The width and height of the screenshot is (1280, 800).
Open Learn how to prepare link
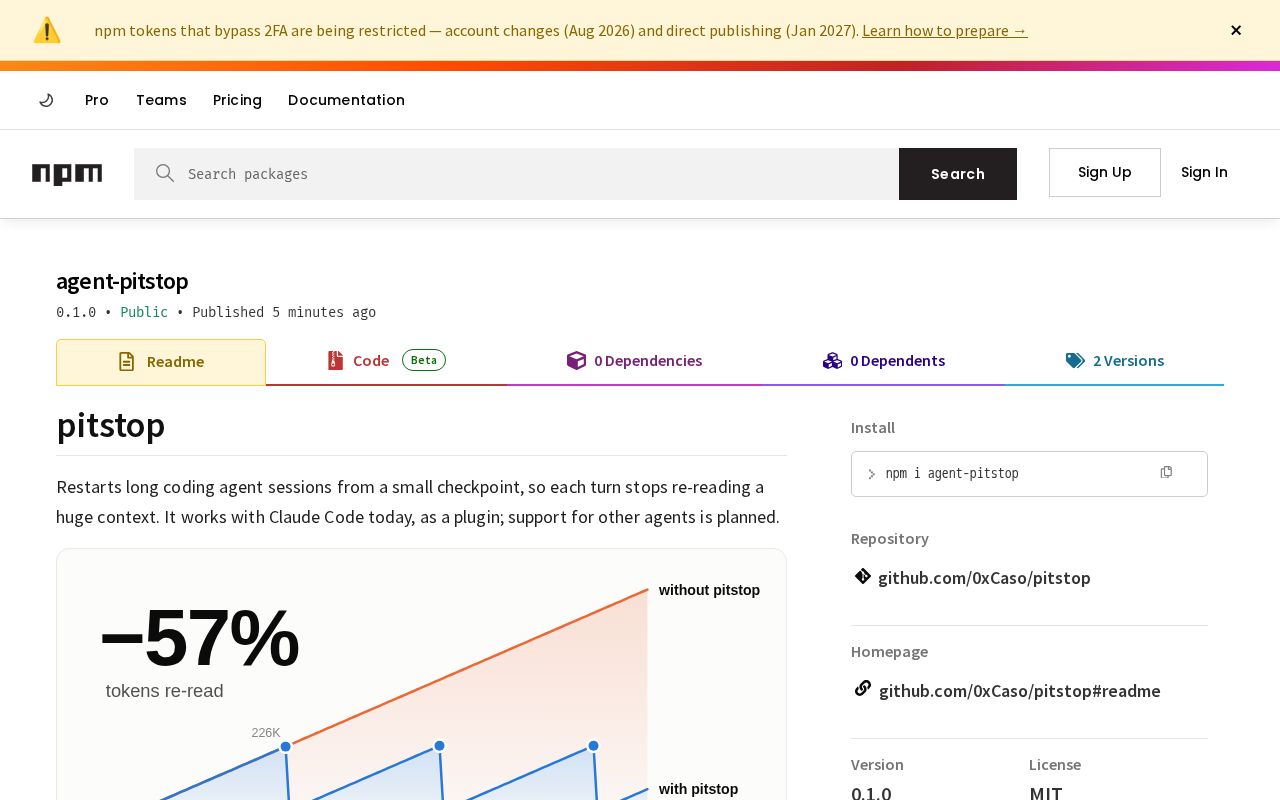[x=944, y=30]
